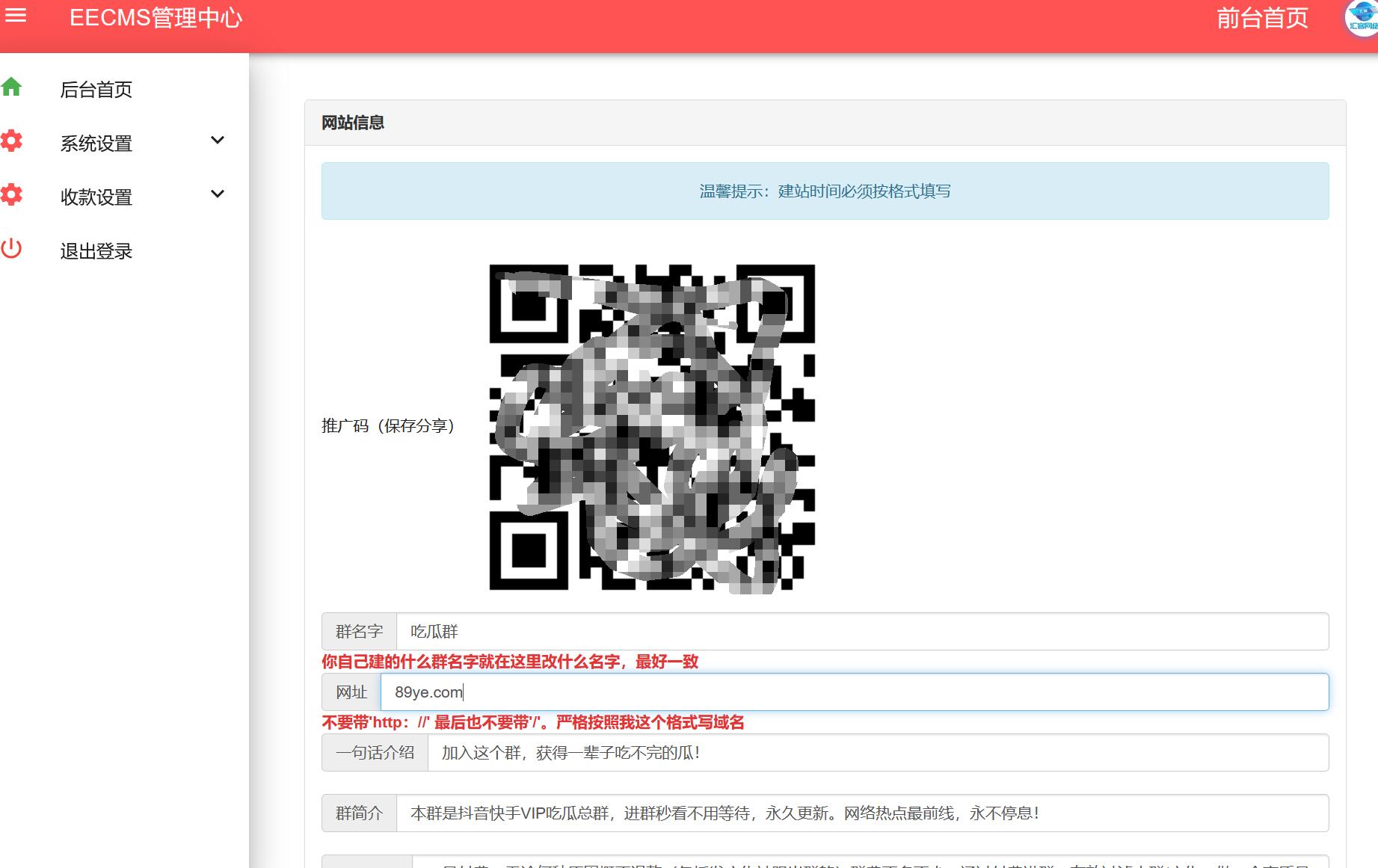Focus the 群名字 input field
The height and width of the screenshot is (868, 1378).
coord(862,632)
